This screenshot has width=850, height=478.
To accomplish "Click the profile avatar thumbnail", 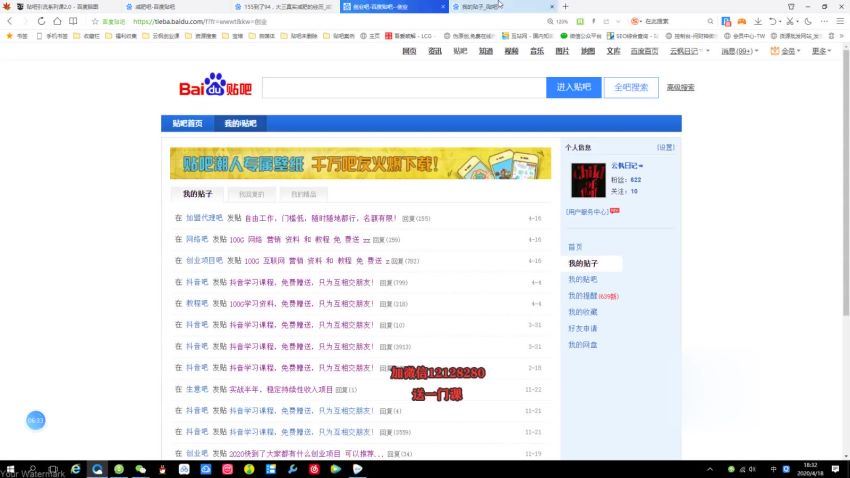I will (x=588, y=180).
